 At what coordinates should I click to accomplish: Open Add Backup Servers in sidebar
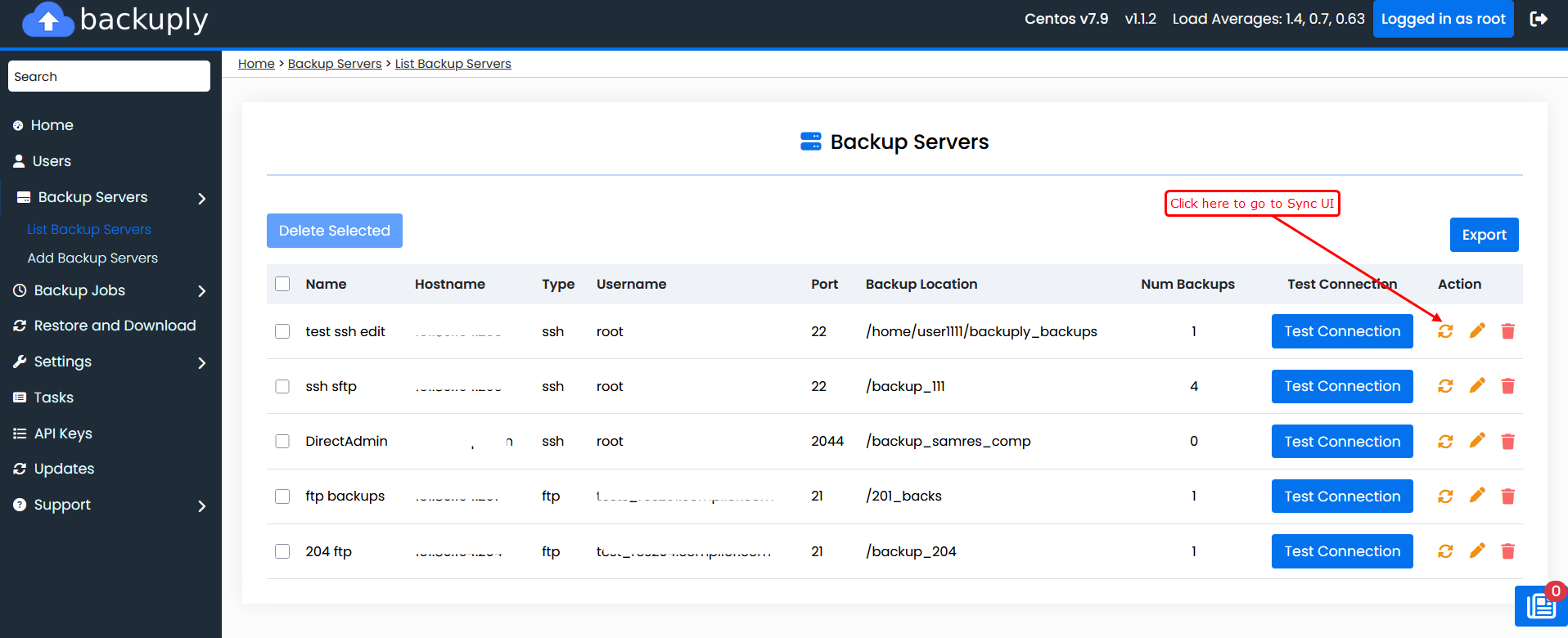coord(92,258)
